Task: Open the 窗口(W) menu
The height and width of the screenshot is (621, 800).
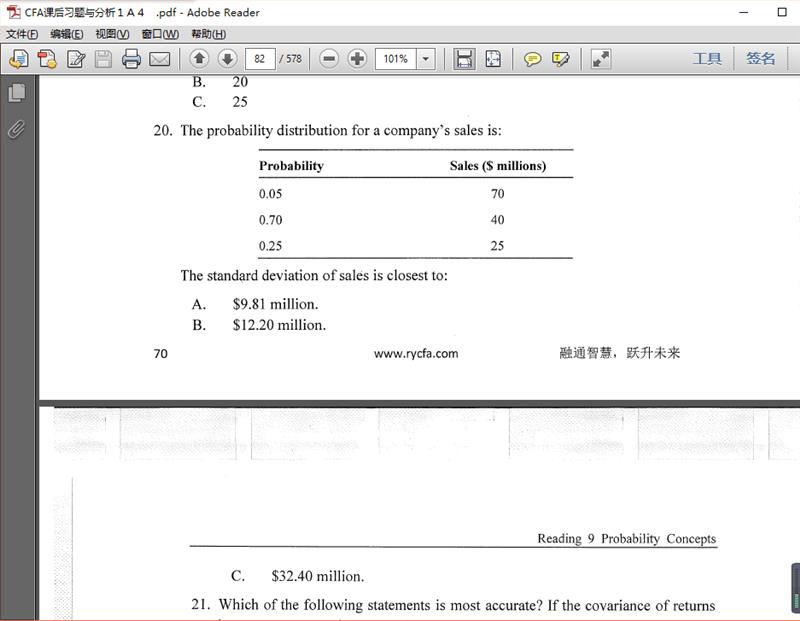Action: click(160, 34)
